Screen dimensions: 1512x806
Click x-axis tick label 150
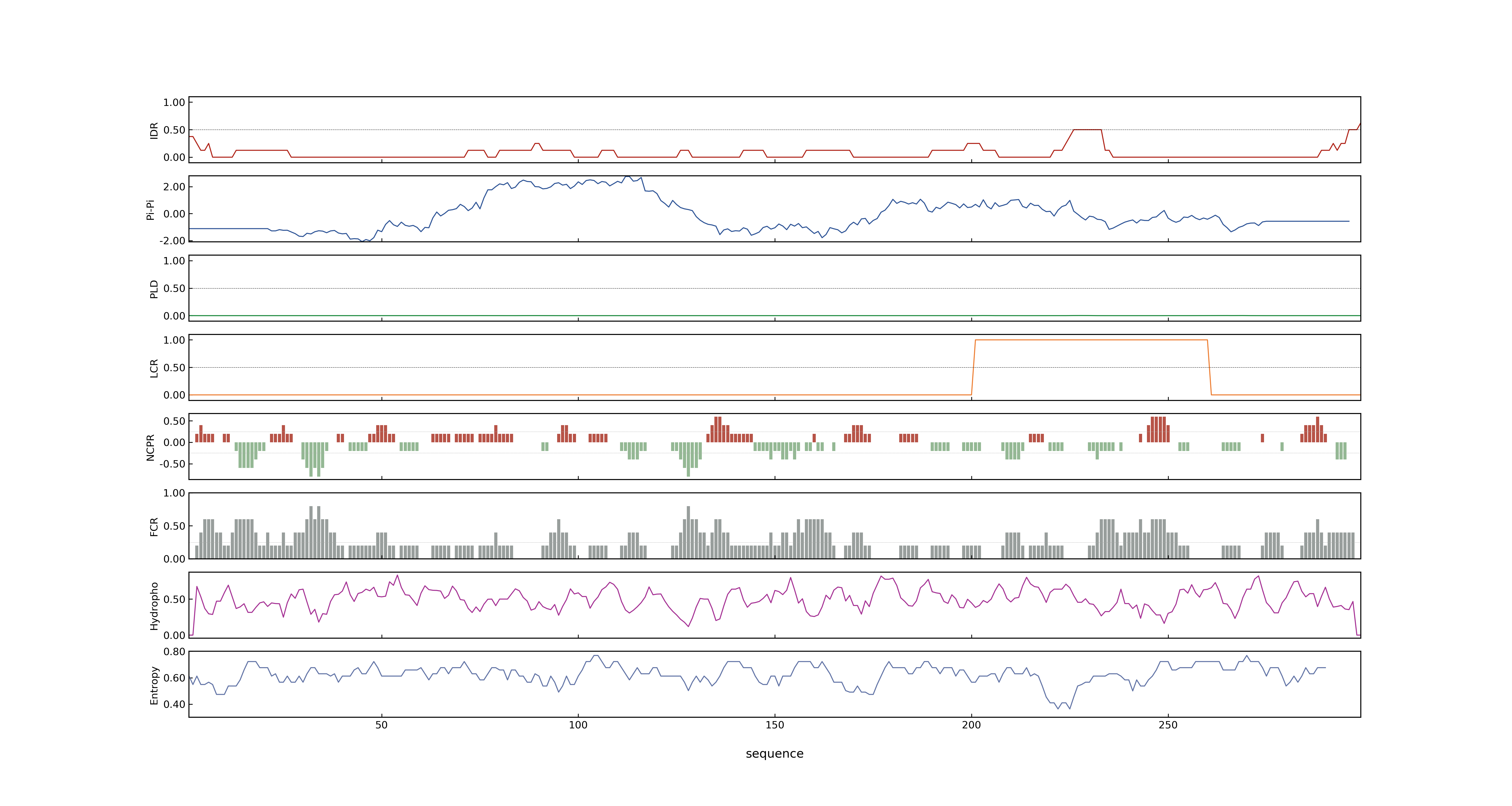(775, 725)
